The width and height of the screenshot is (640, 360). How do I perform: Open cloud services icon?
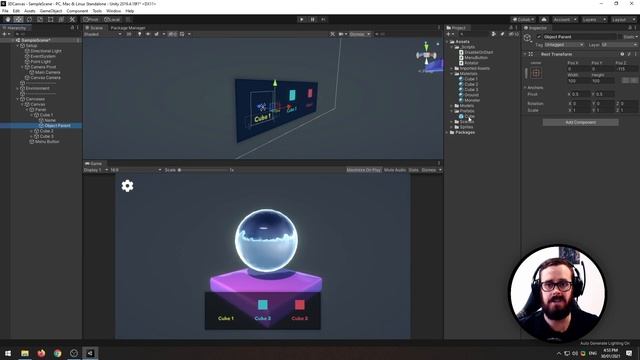pos(544,19)
